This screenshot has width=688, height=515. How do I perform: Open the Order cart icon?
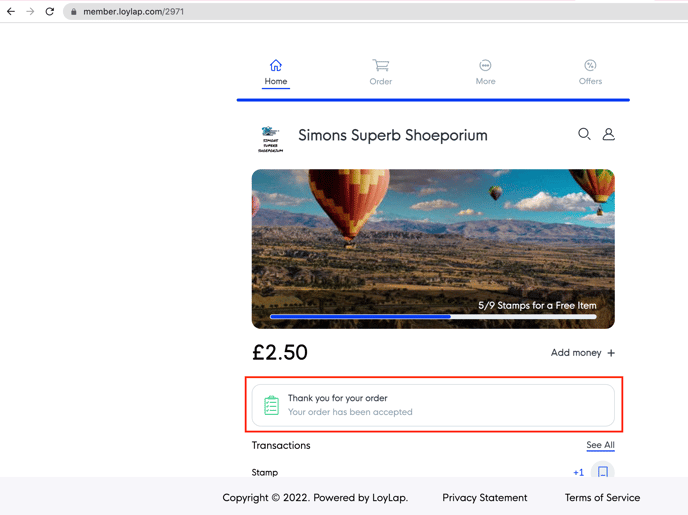click(381, 65)
